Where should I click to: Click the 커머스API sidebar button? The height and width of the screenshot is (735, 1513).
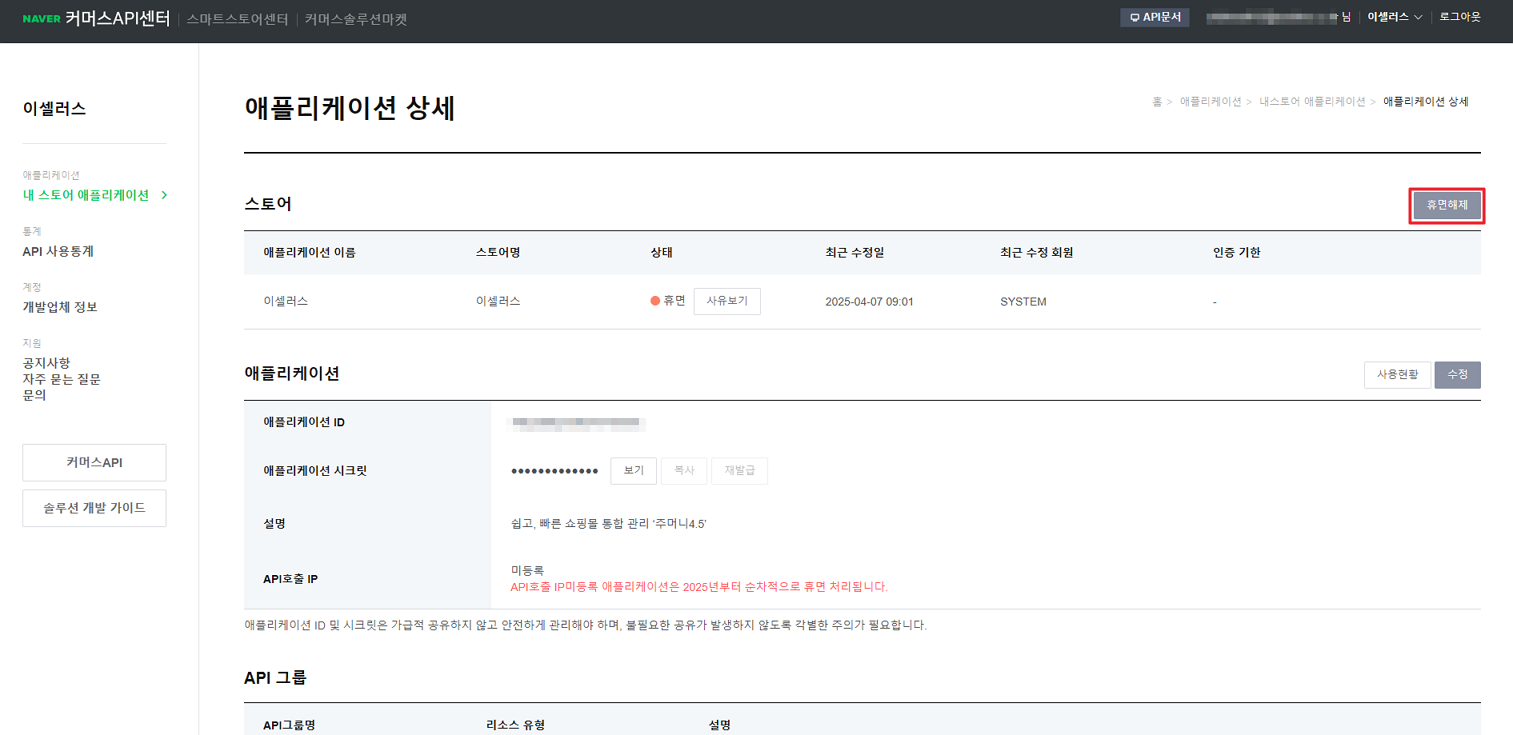(x=94, y=463)
